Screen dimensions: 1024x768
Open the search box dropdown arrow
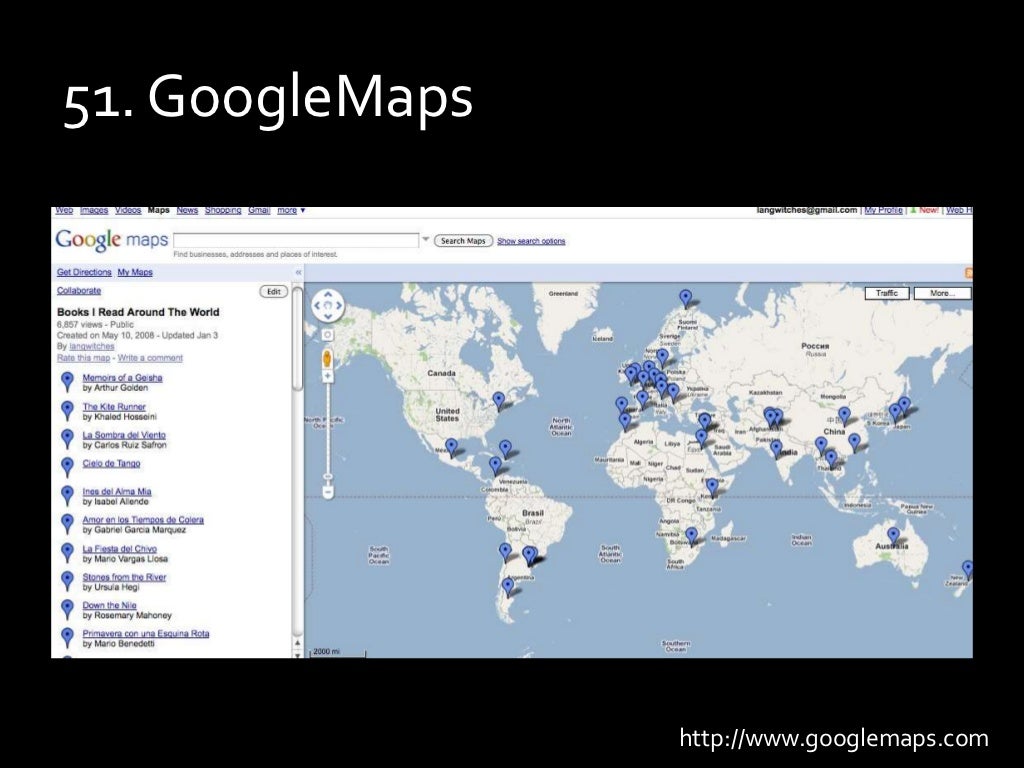click(x=426, y=240)
